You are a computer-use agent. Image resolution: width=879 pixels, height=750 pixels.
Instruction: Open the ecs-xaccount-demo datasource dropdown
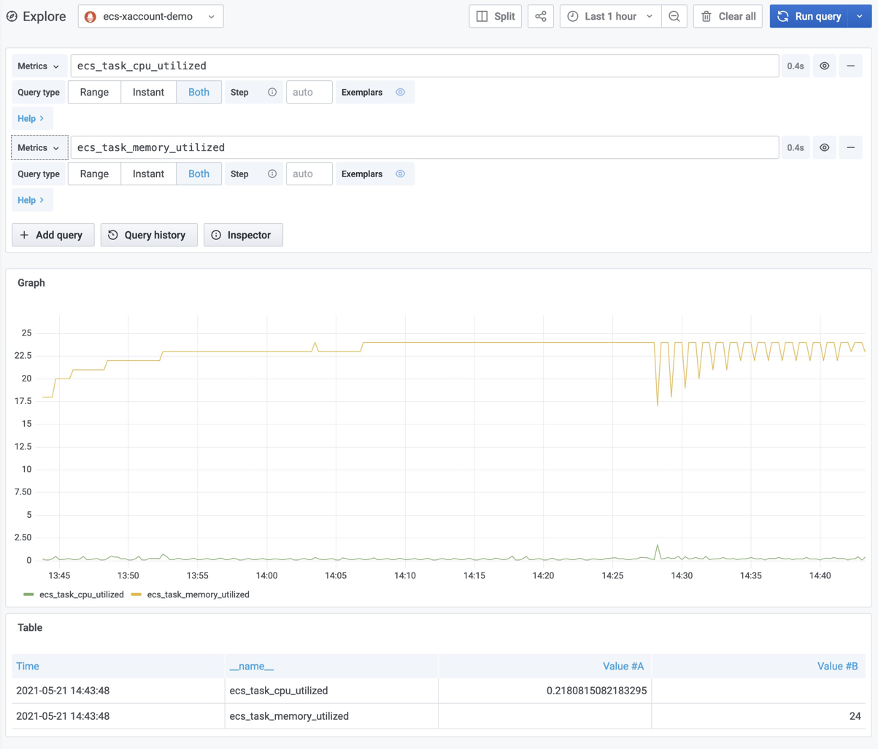(x=150, y=16)
